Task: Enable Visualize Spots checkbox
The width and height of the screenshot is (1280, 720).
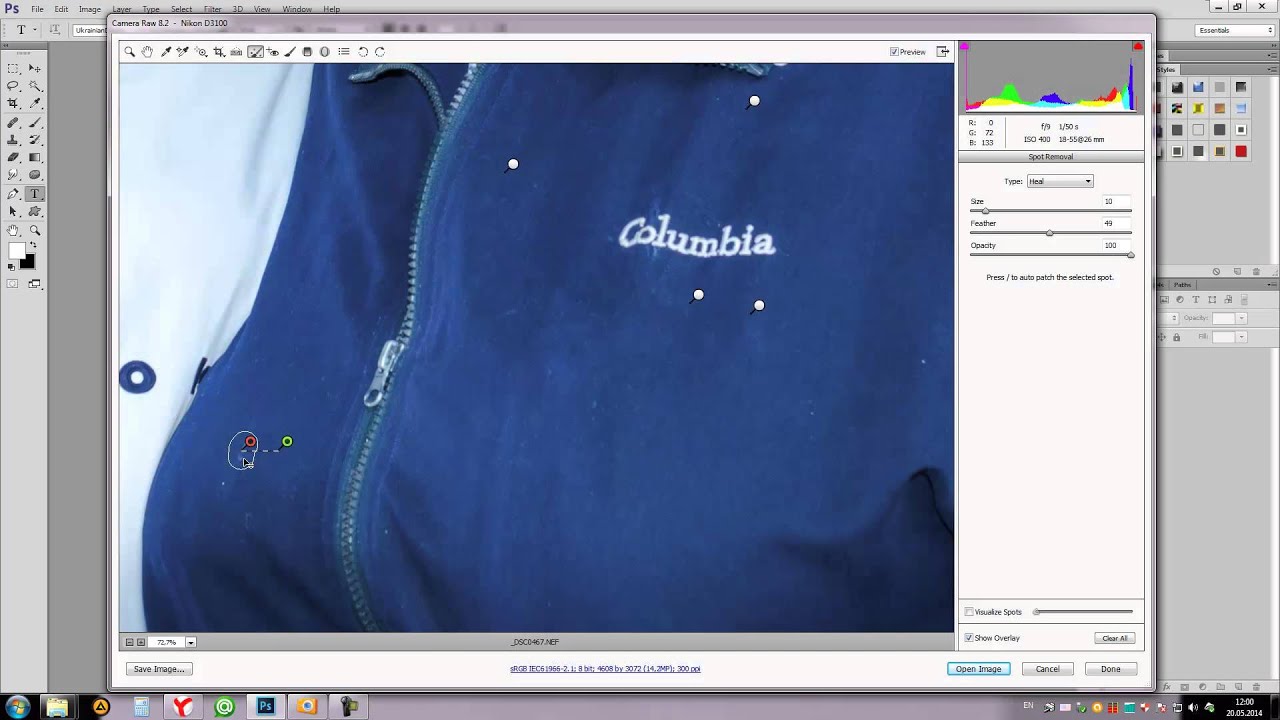Action: [969, 612]
